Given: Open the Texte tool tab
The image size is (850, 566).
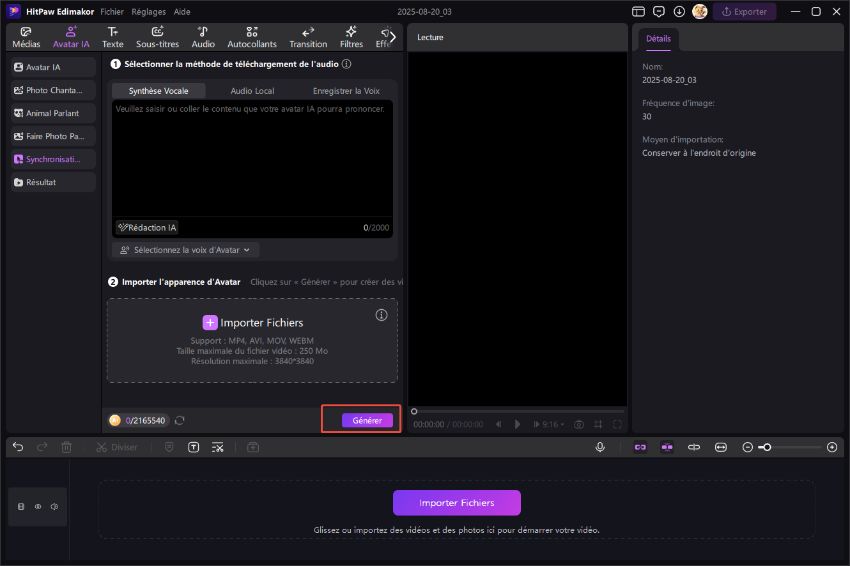Looking at the screenshot, I should (113, 37).
